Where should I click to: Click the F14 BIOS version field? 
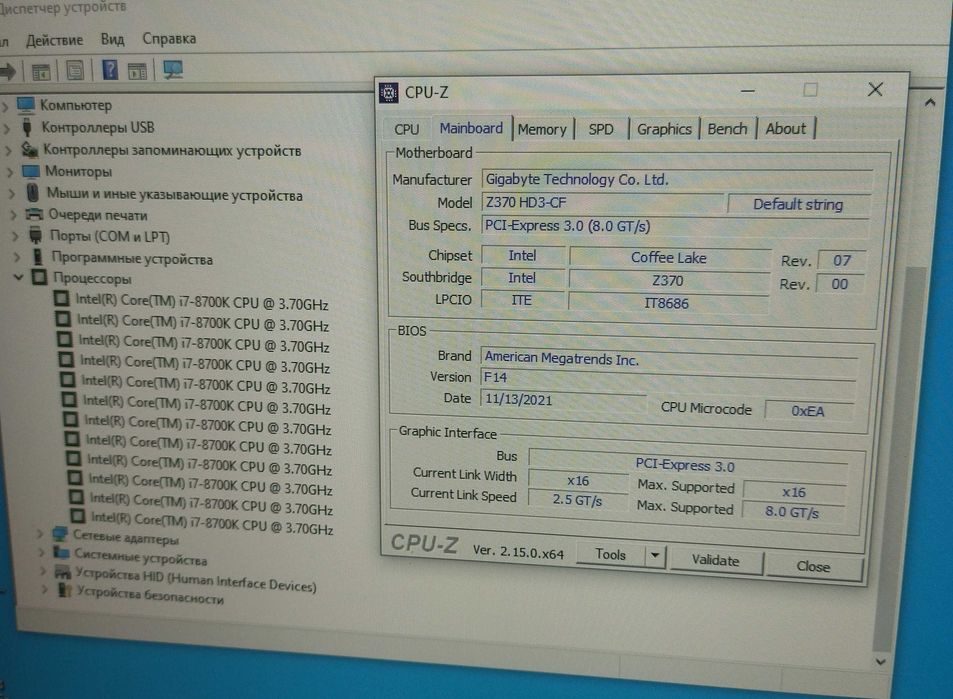point(667,378)
